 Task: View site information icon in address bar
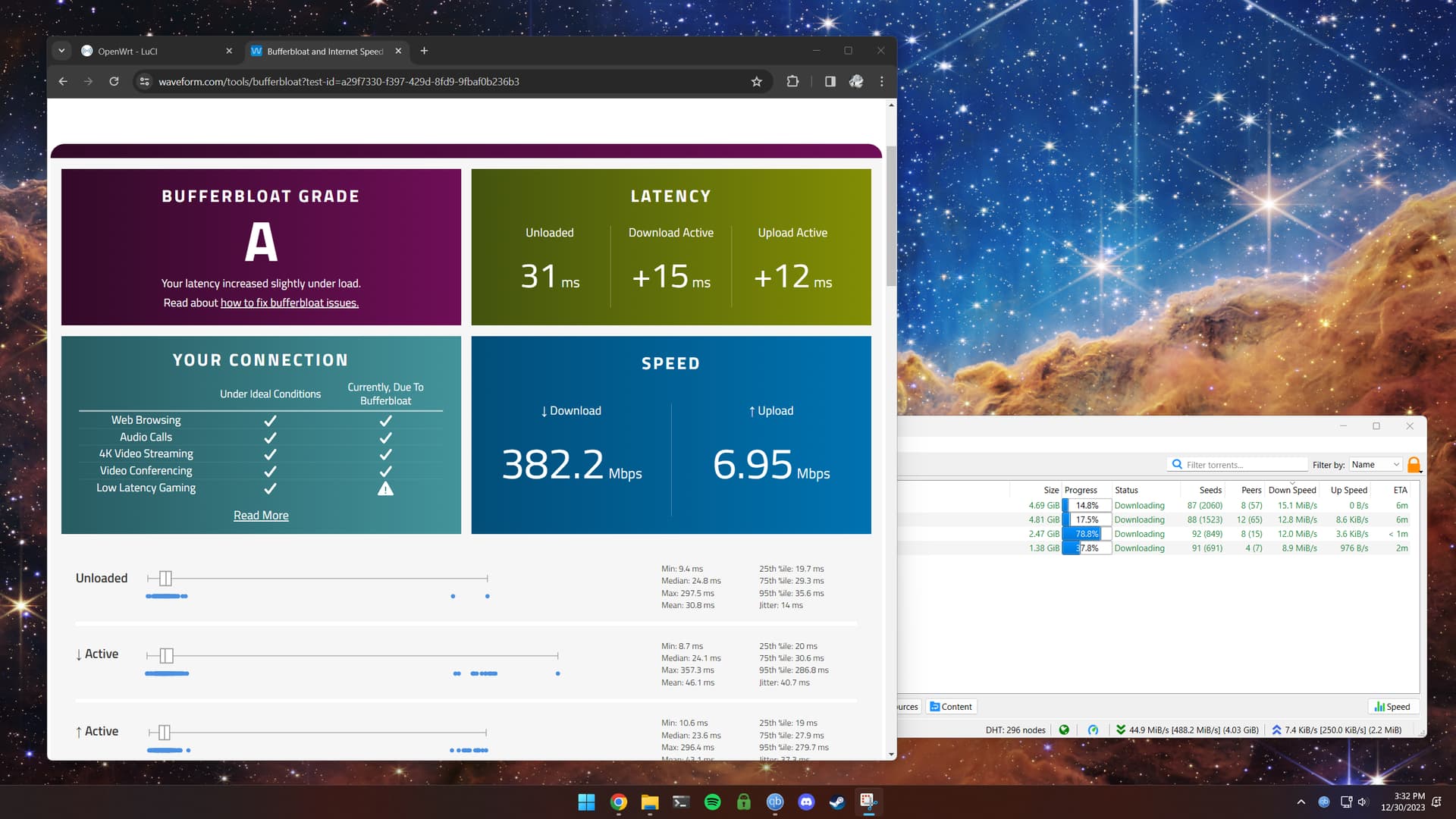[x=145, y=81]
